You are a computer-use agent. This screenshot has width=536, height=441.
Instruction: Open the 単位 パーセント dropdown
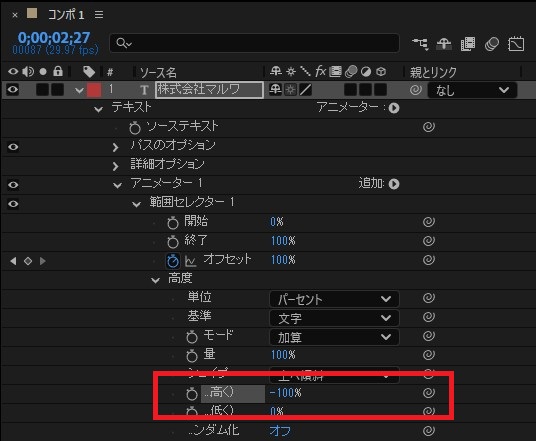(x=334, y=299)
